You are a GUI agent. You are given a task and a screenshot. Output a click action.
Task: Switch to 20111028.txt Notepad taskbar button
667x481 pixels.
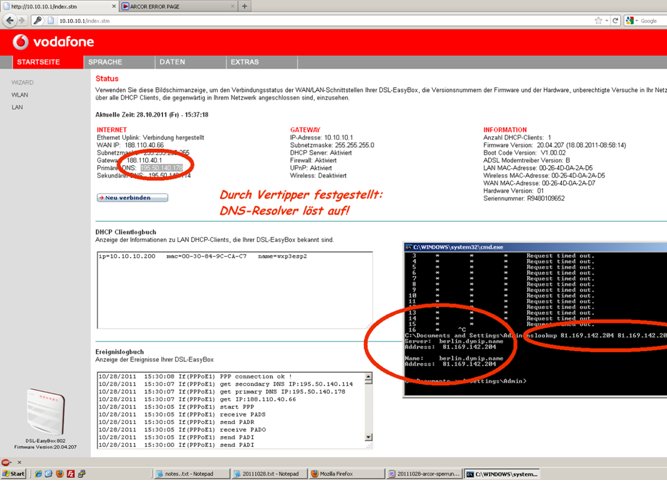pyautogui.click(x=268, y=474)
